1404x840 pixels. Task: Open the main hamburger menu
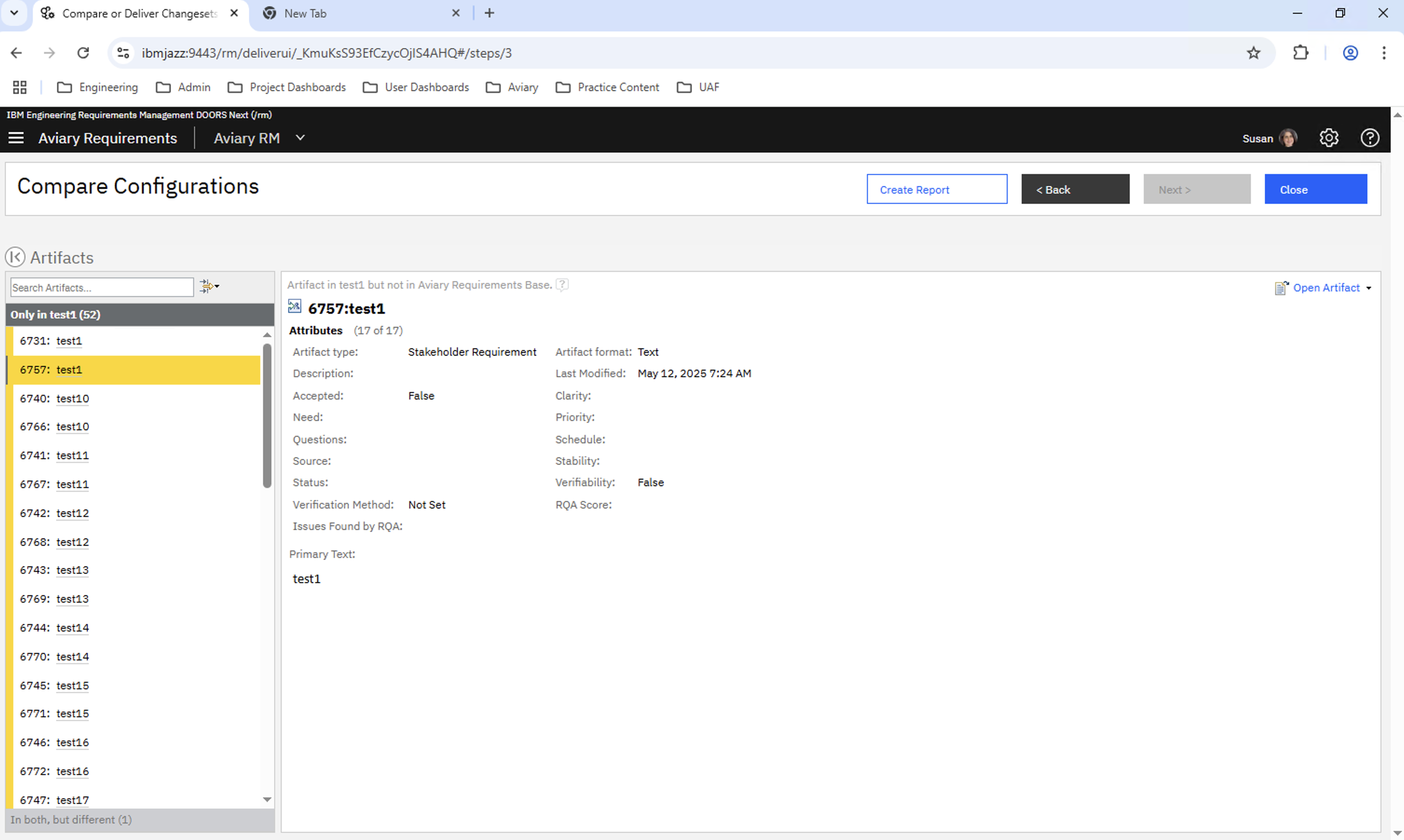(16, 138)
